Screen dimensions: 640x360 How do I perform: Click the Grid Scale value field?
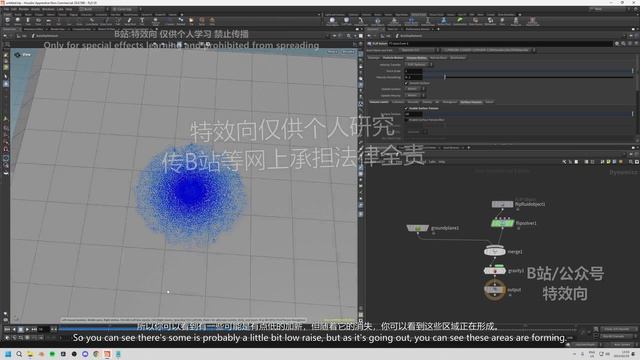(413, 71)
